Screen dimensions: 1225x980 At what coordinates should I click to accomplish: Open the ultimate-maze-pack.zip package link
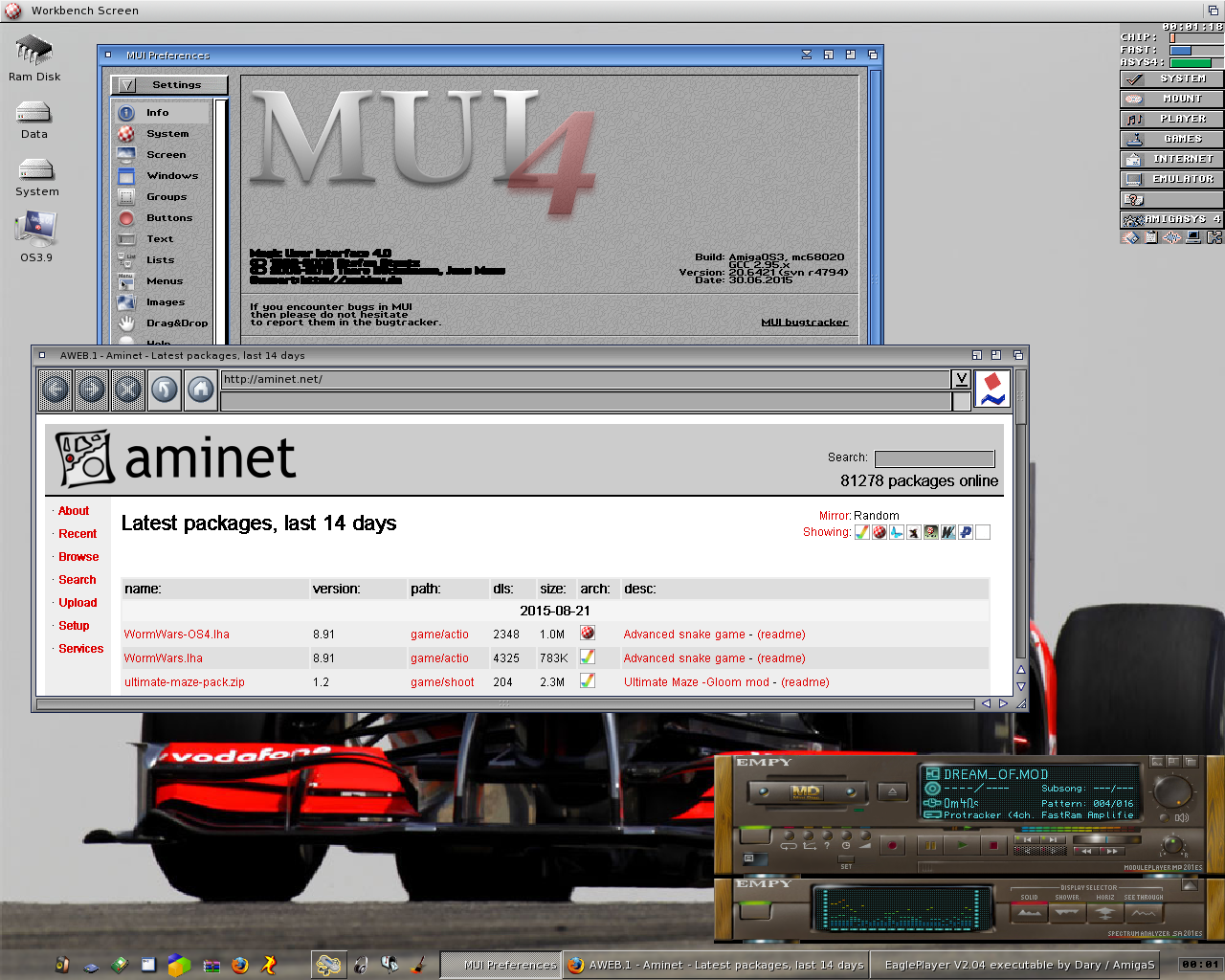[185, 682]
